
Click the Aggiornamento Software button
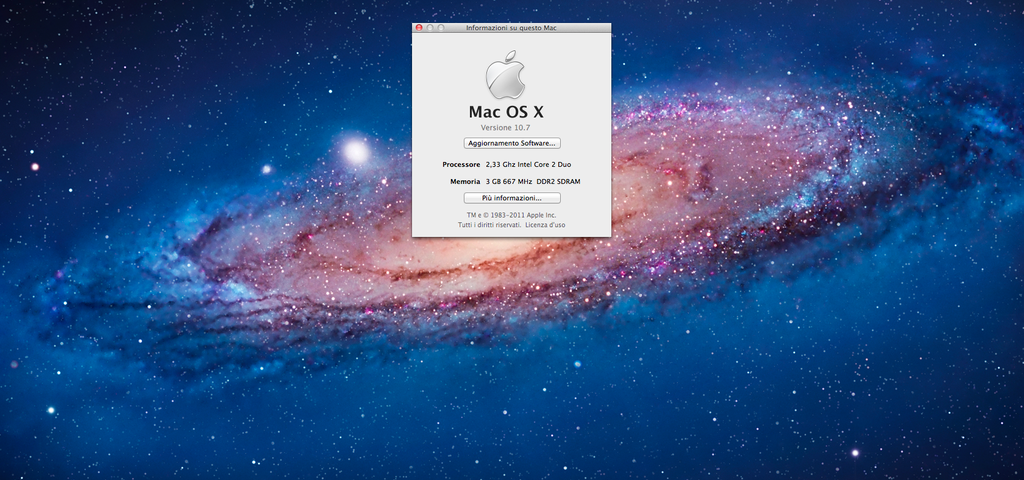point(512,143)
